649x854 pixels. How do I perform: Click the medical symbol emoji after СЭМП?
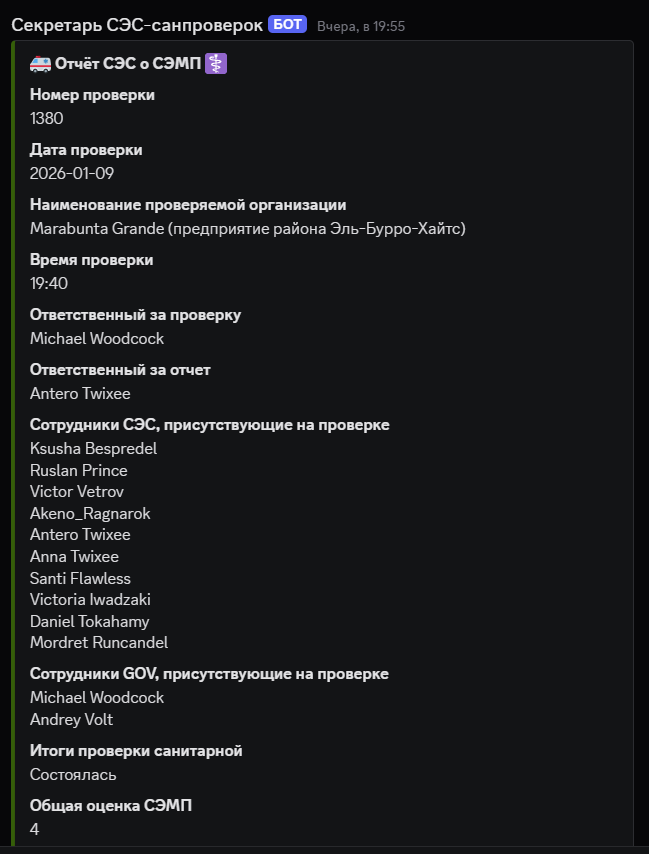(216, 64)
